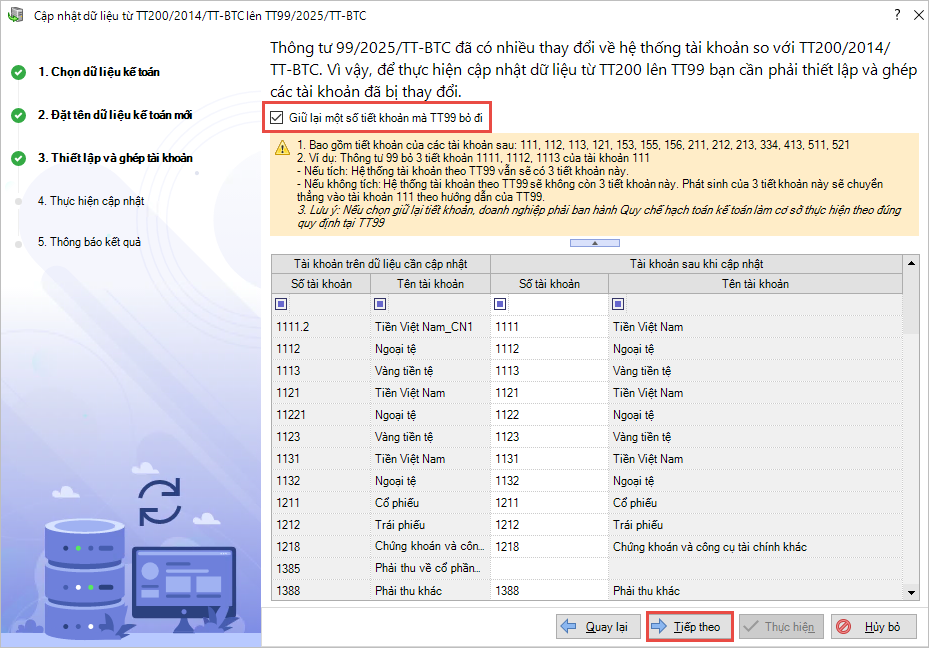Click the green check icon beside step 3

[x=18, y=158]
